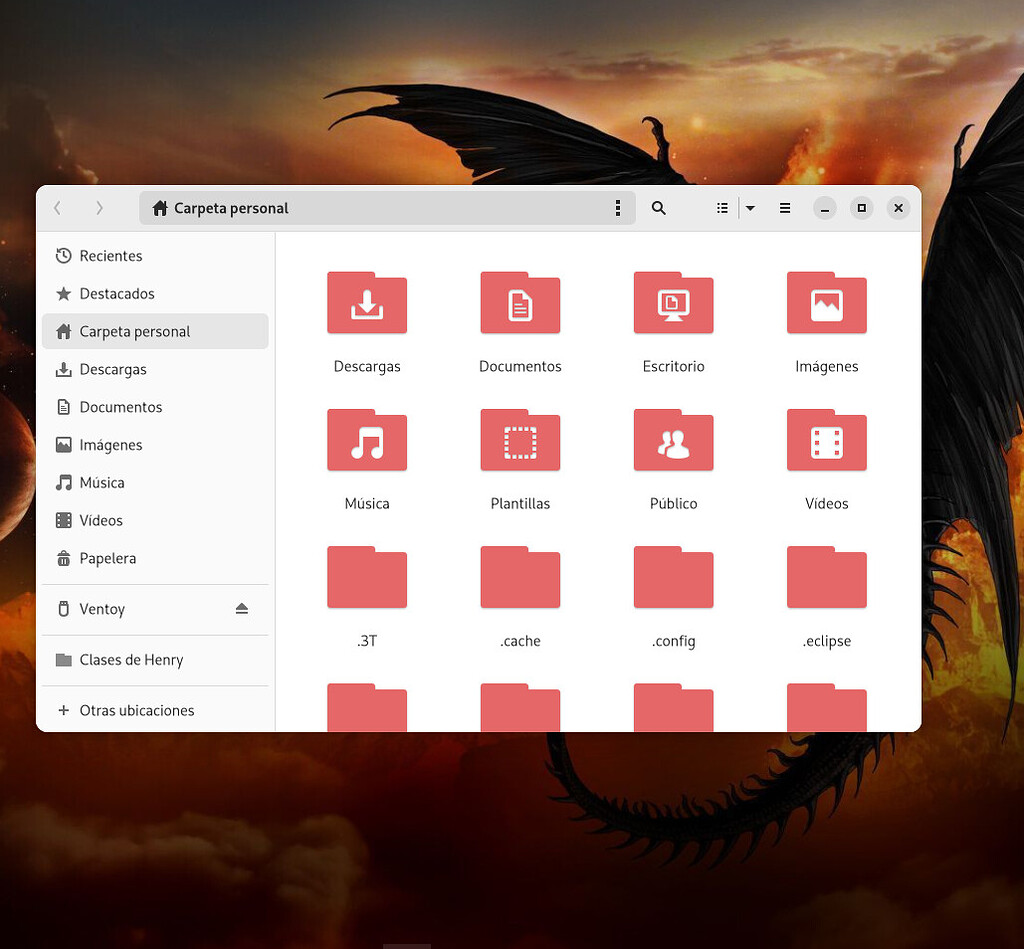Eject the Ventoy drive
The width and height of the screenshot is (1024, 949).
pyautogui.click(x=241, y=608)
